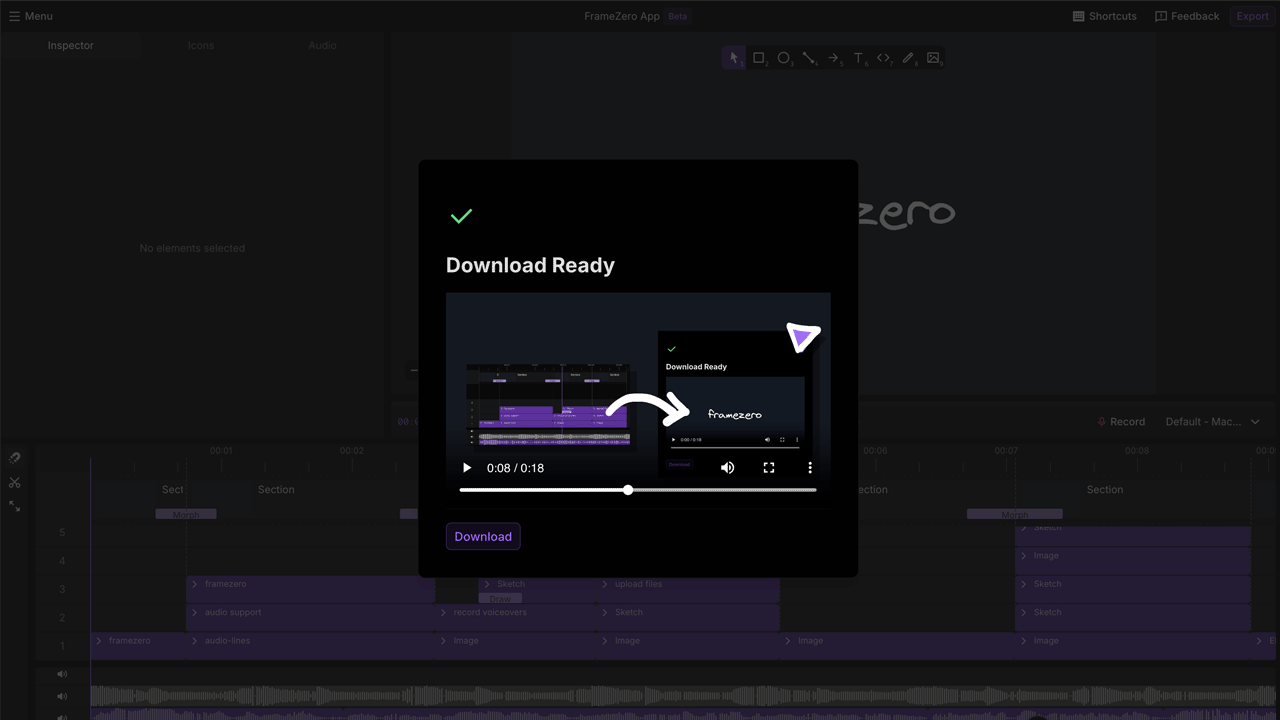This screenshot has width=1280, height=720.
Task: Switch to the Inspector tab
Action: coord(71,45)
